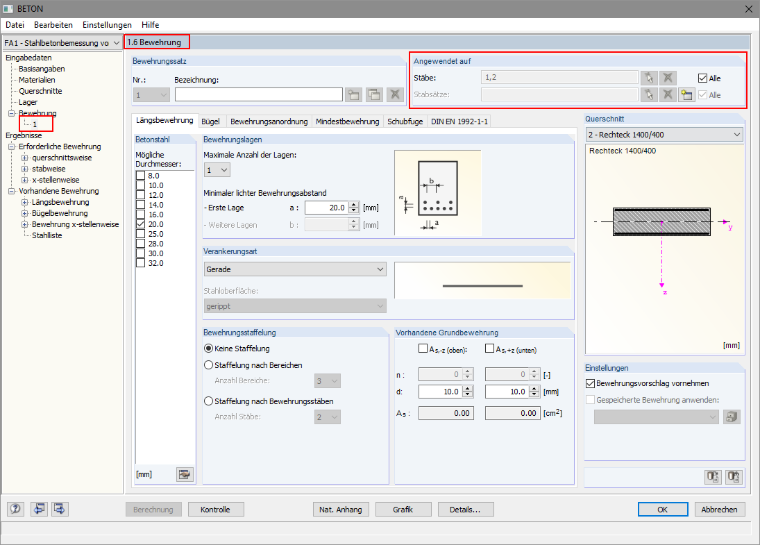The height and width of the screenshot is (545, 760).
Task: Toggle Bewehrungsvorschlag vornehmen checkbox
Action: coord(590,384)
